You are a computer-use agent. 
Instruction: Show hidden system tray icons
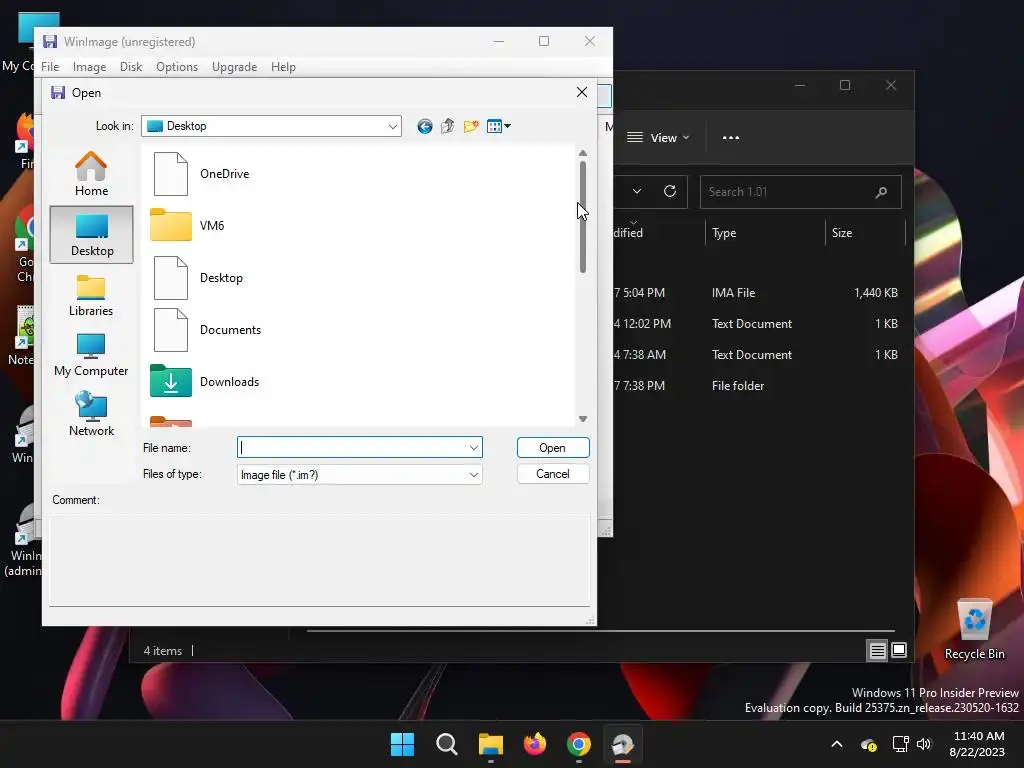click(837, 744)
